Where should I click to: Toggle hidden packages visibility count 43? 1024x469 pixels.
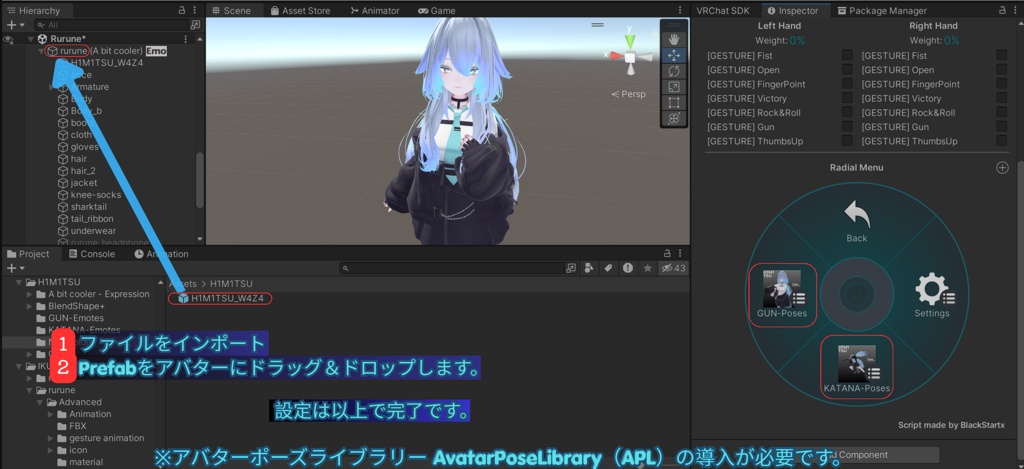[673, 268]
